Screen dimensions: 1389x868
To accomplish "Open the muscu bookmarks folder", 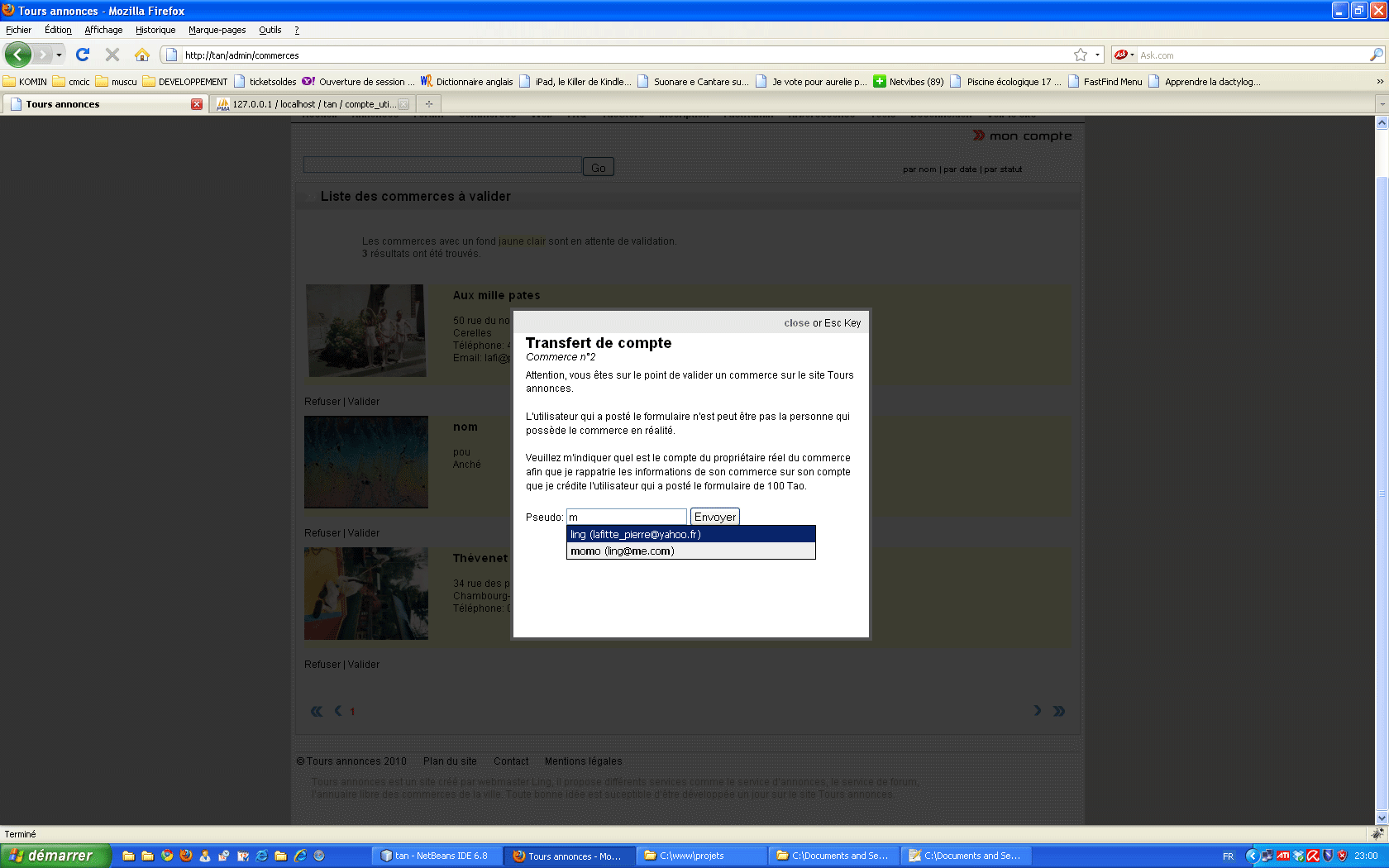I will coord(116,82).
